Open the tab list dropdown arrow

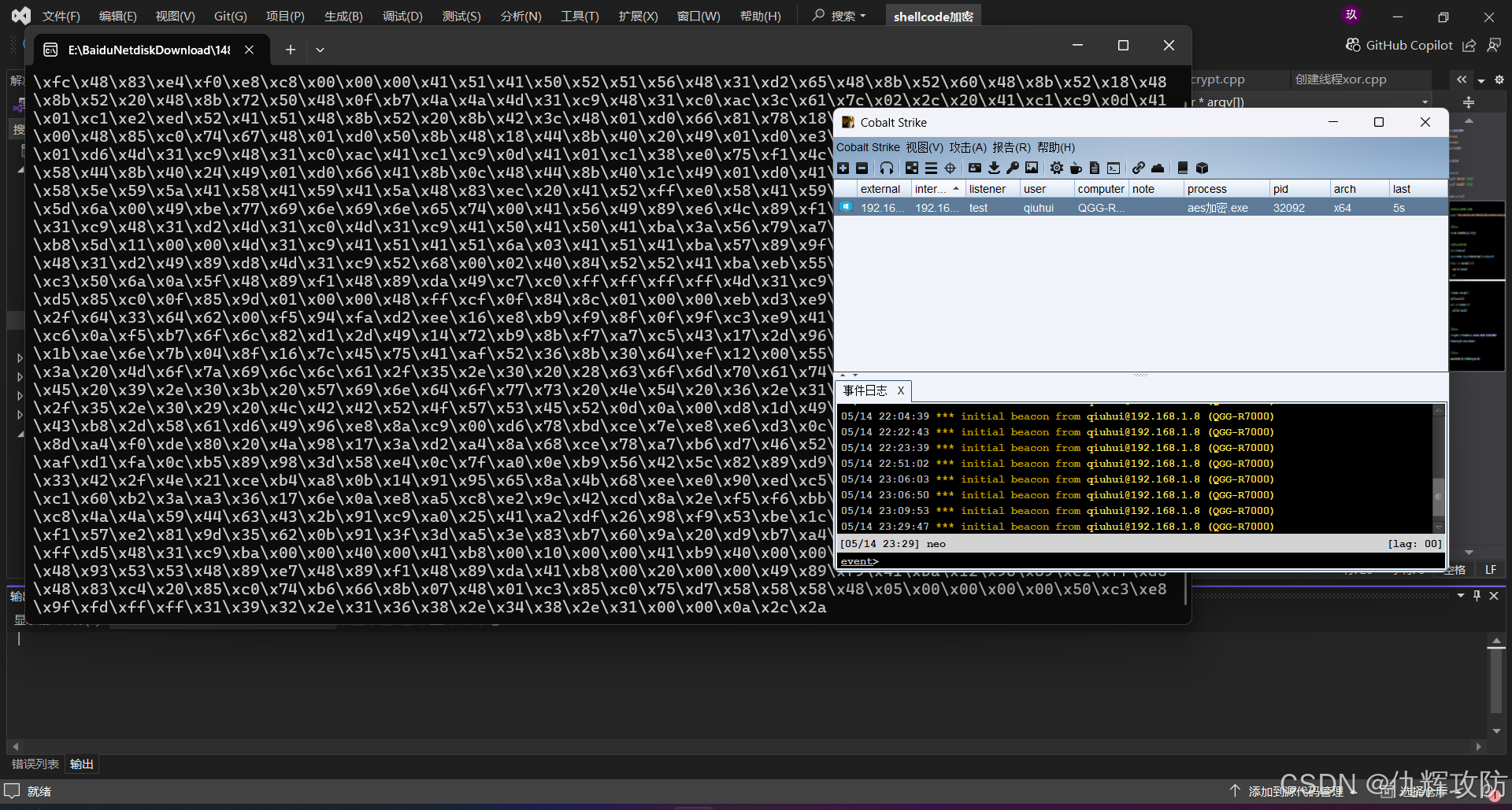1481,80
